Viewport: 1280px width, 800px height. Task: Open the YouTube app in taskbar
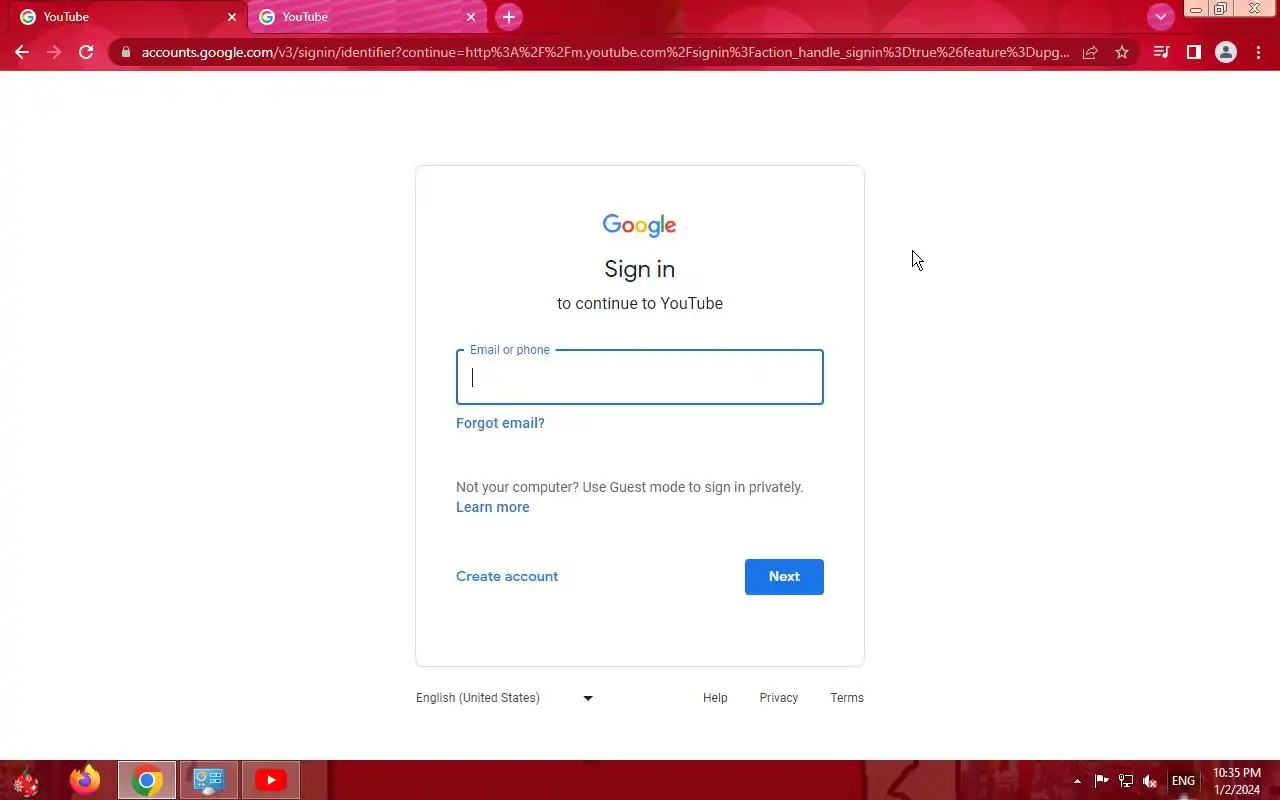(270, 780)
